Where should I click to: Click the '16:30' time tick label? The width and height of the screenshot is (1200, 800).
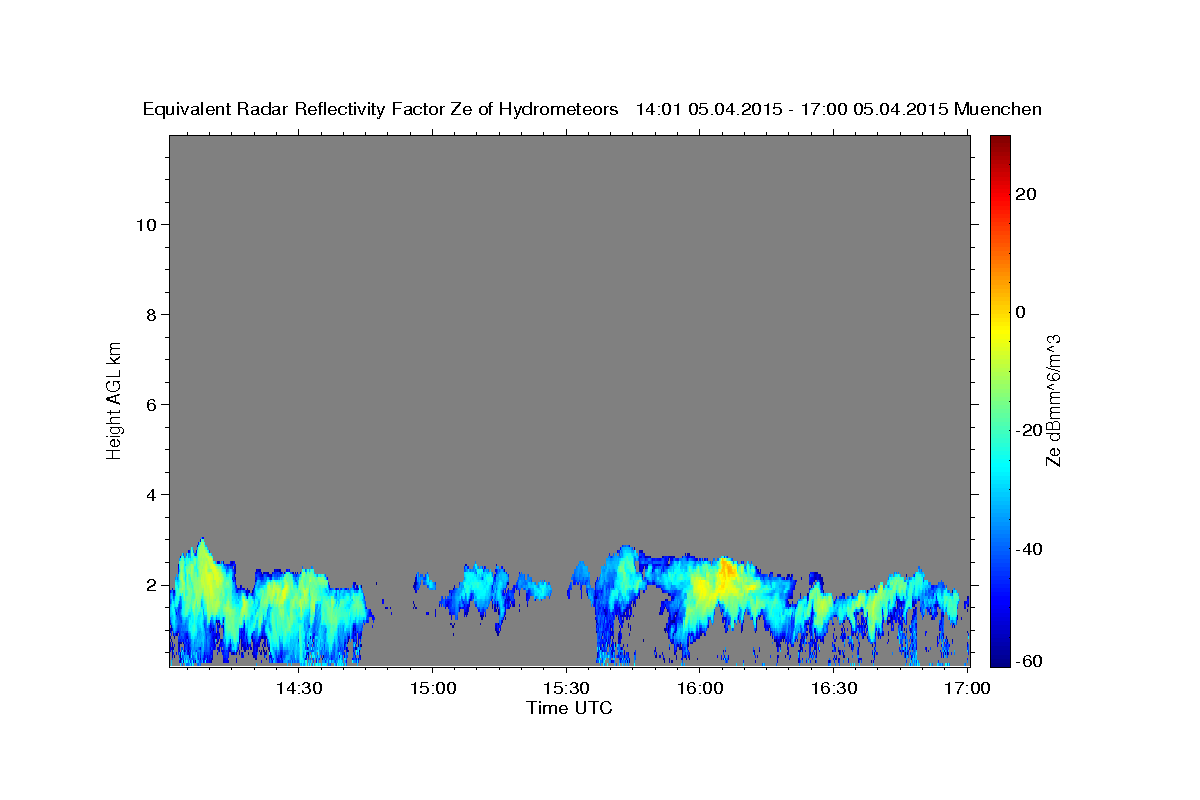(x=834, y=689)
